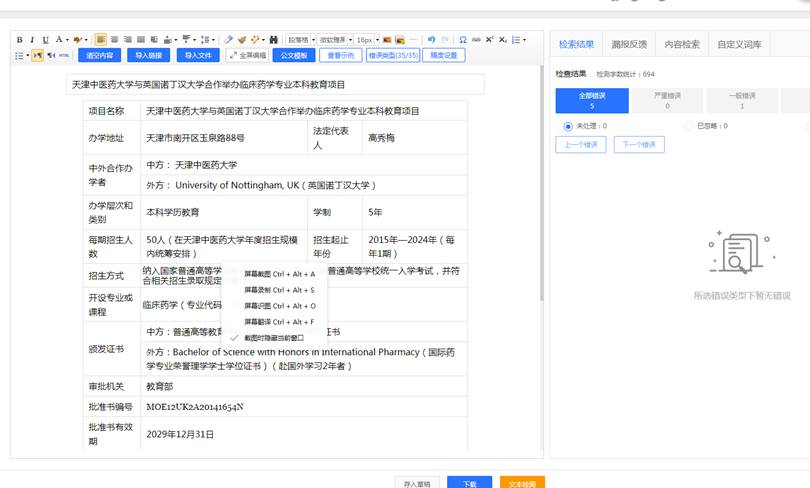Switch to HTML source mode
810x488 pixels.
(64, 55)
